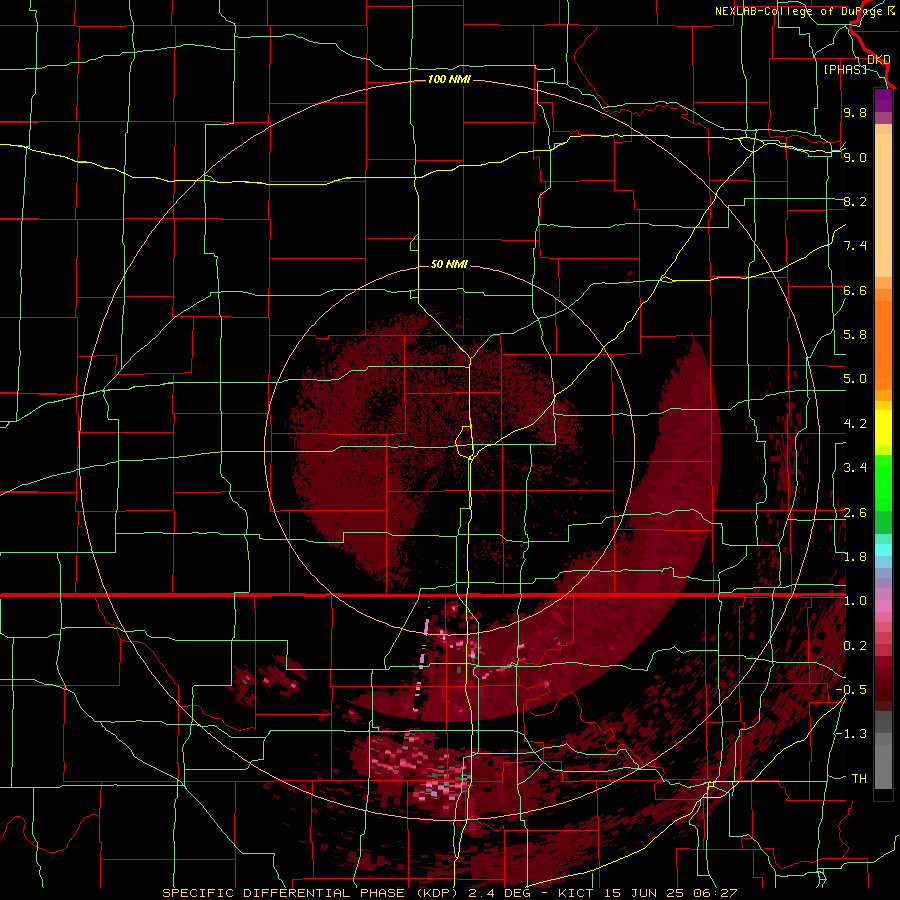Pick the bright green color scale segment

883,484
